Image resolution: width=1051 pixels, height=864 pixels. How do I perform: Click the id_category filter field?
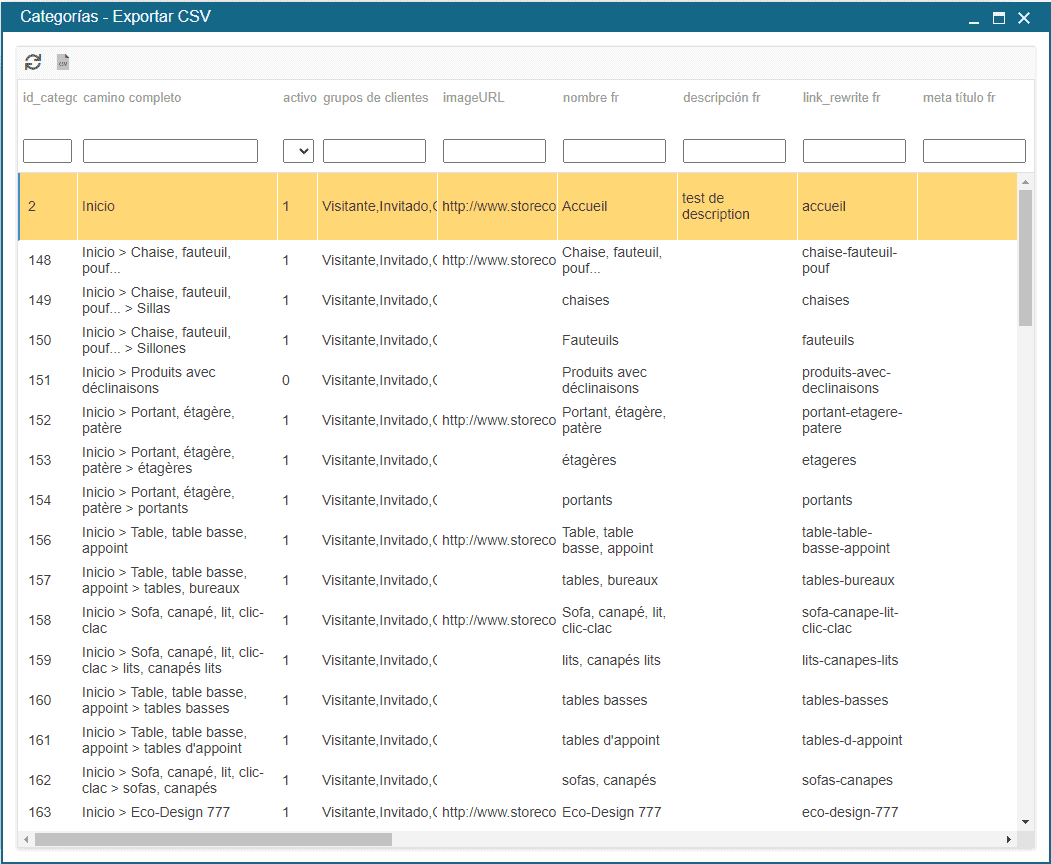pyautogui.click(x=47, y=151)
